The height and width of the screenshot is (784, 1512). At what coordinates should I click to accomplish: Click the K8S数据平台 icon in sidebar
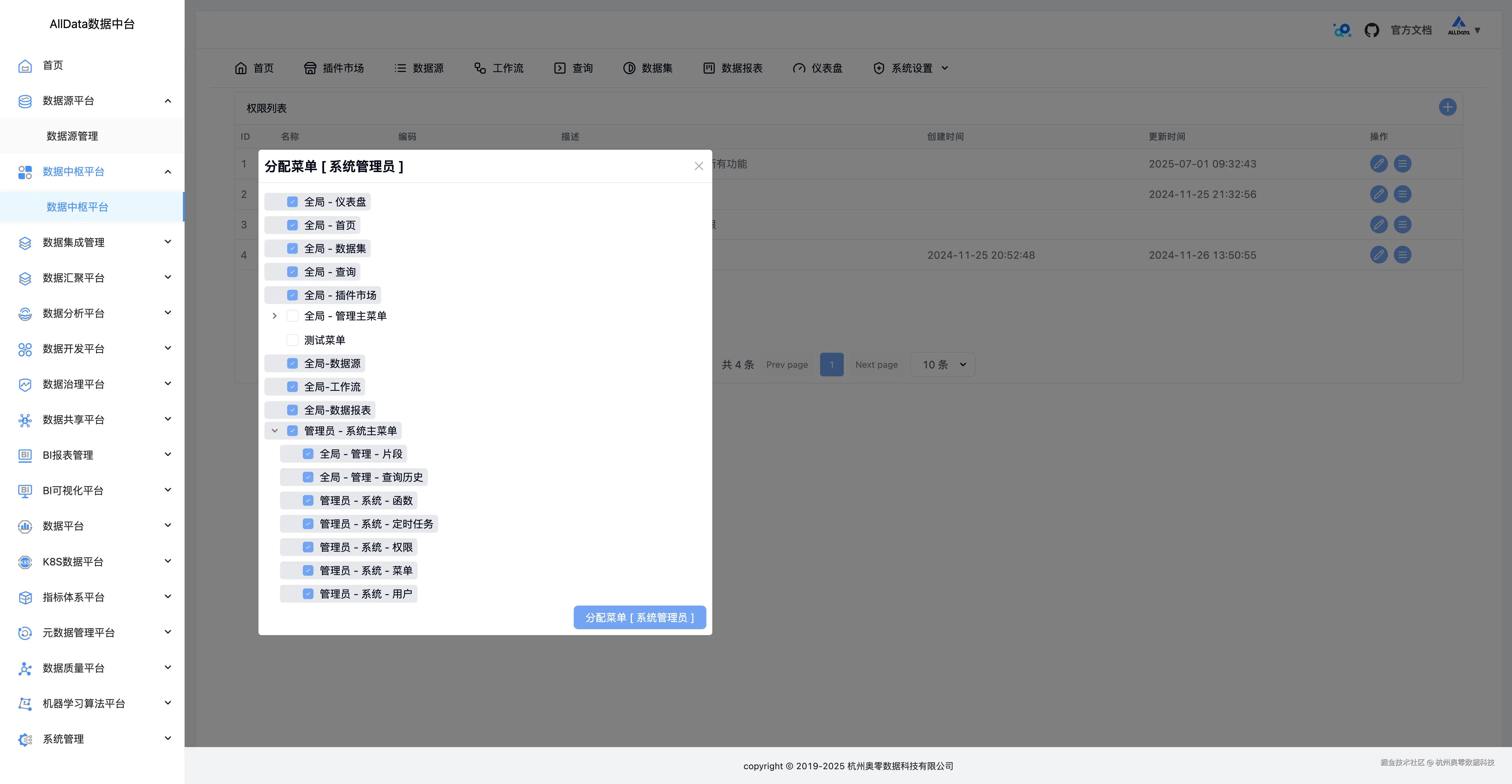[25, 562]
